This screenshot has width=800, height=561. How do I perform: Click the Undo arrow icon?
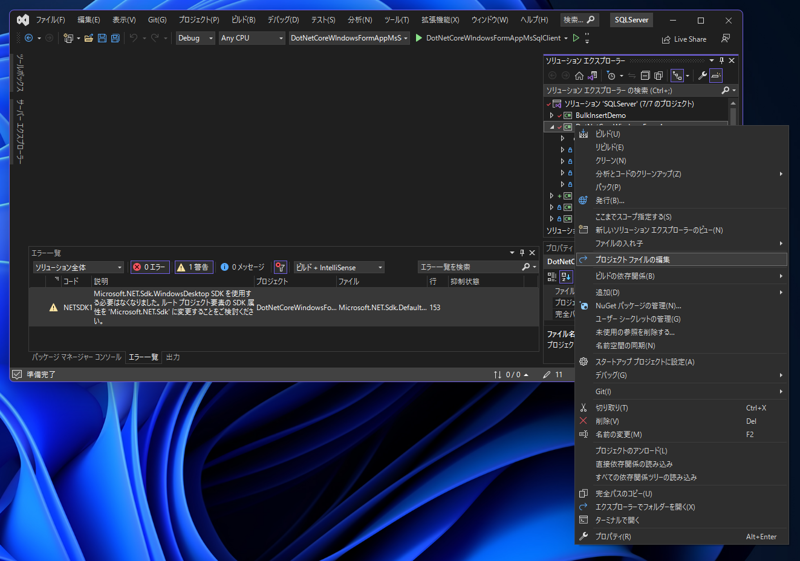click(x=134, y=38)
